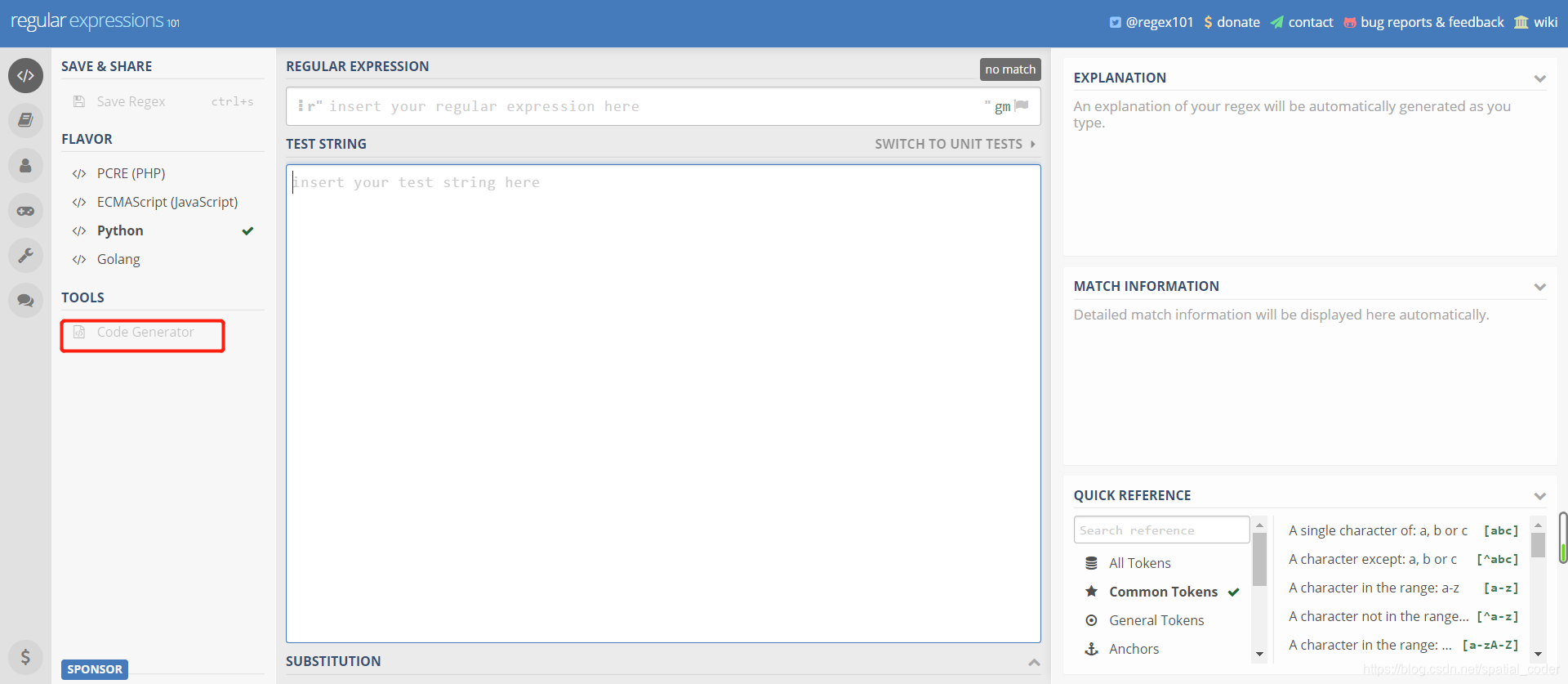Focus the regular expression input field
1568x684 pixels.
[653, 106]
